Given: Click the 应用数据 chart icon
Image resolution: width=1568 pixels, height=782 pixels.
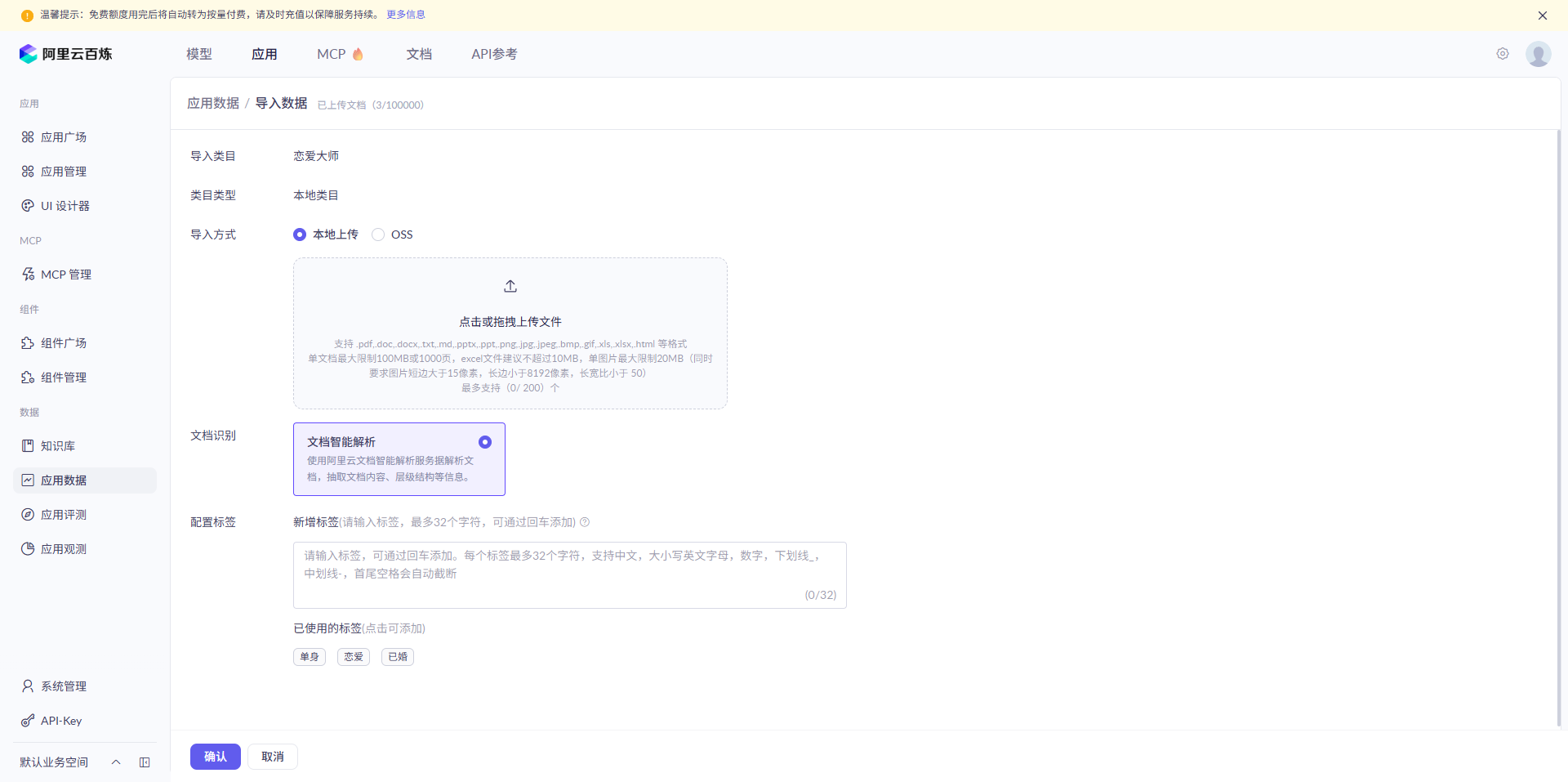Looking at the screenshot, I should click(x=28, y=480).
